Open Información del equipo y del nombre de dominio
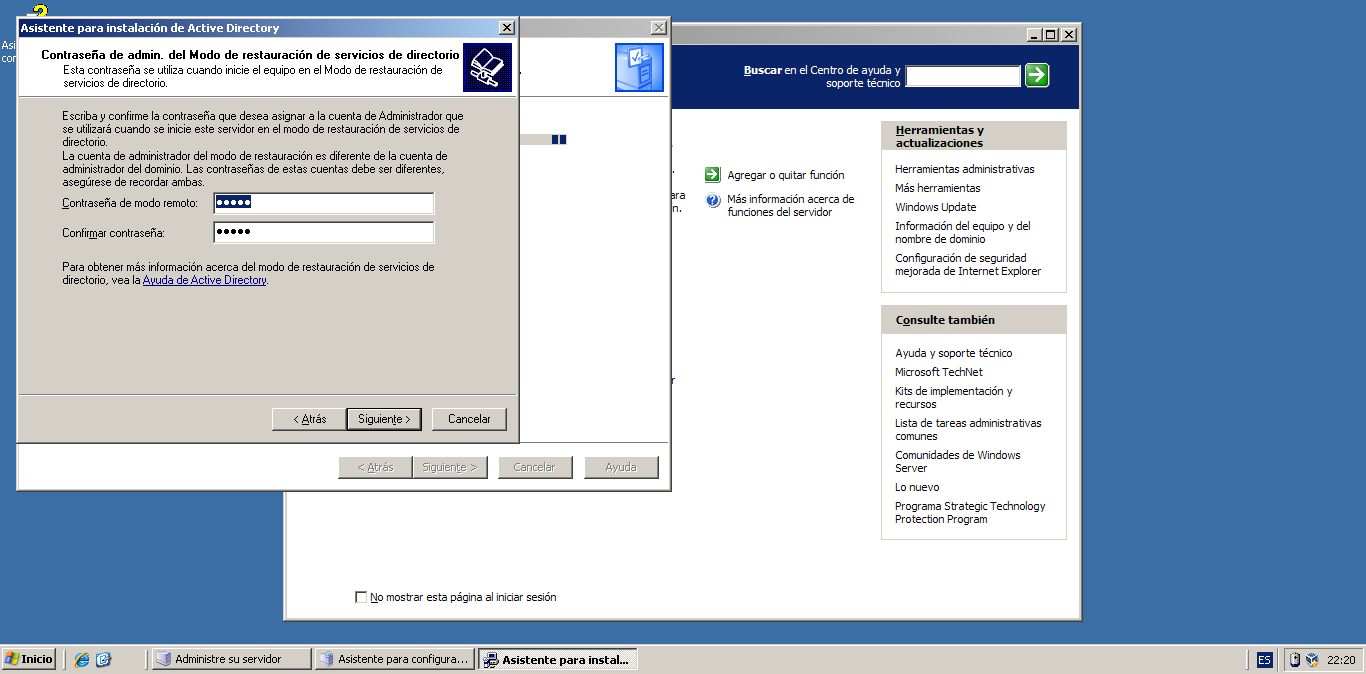 click(963, 232)
